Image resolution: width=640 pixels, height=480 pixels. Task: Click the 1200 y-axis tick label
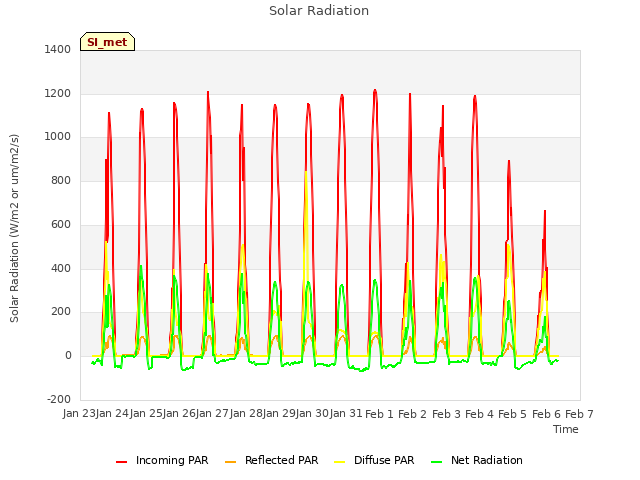(x=58, y=93)
